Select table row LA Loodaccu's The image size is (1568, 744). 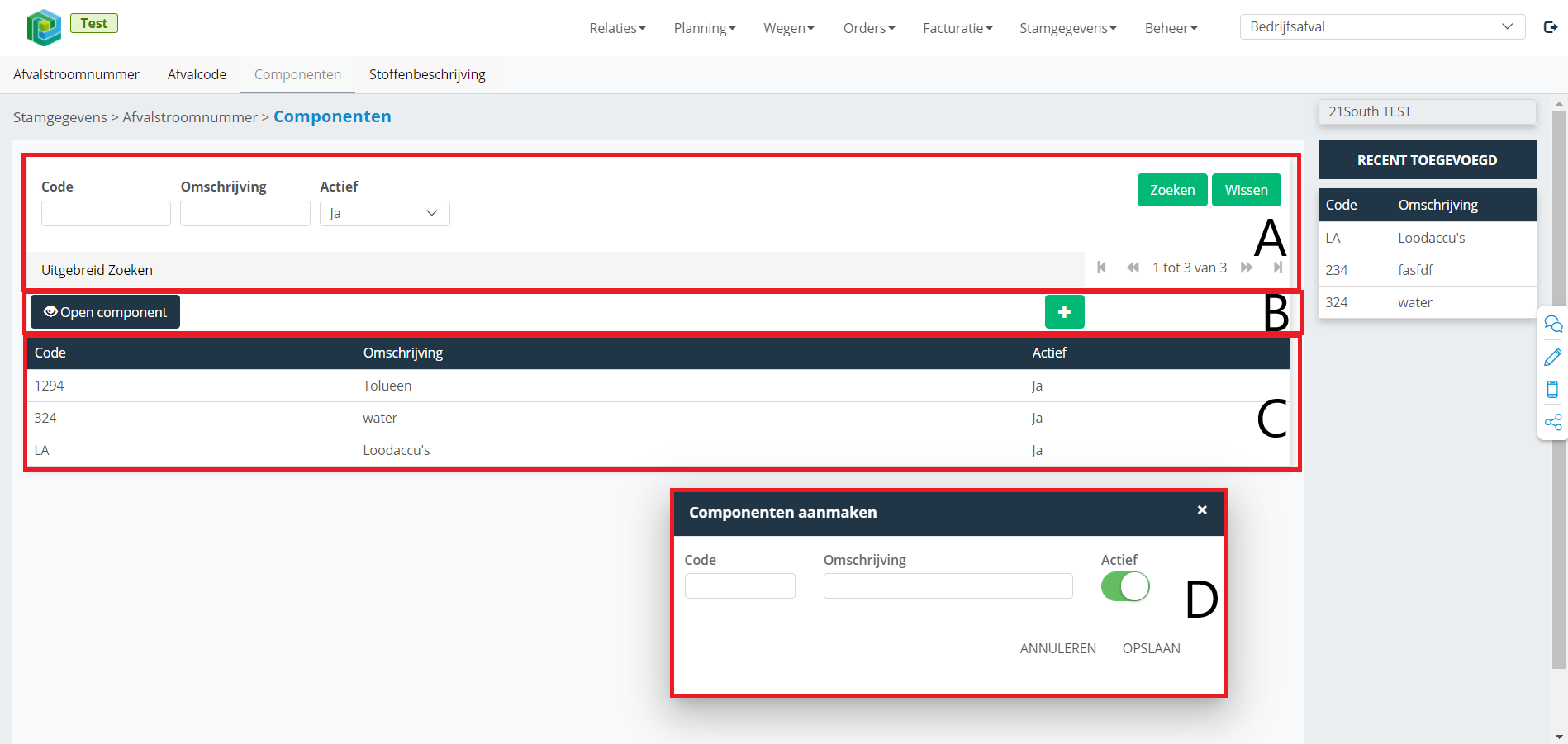tap(658, 450)
